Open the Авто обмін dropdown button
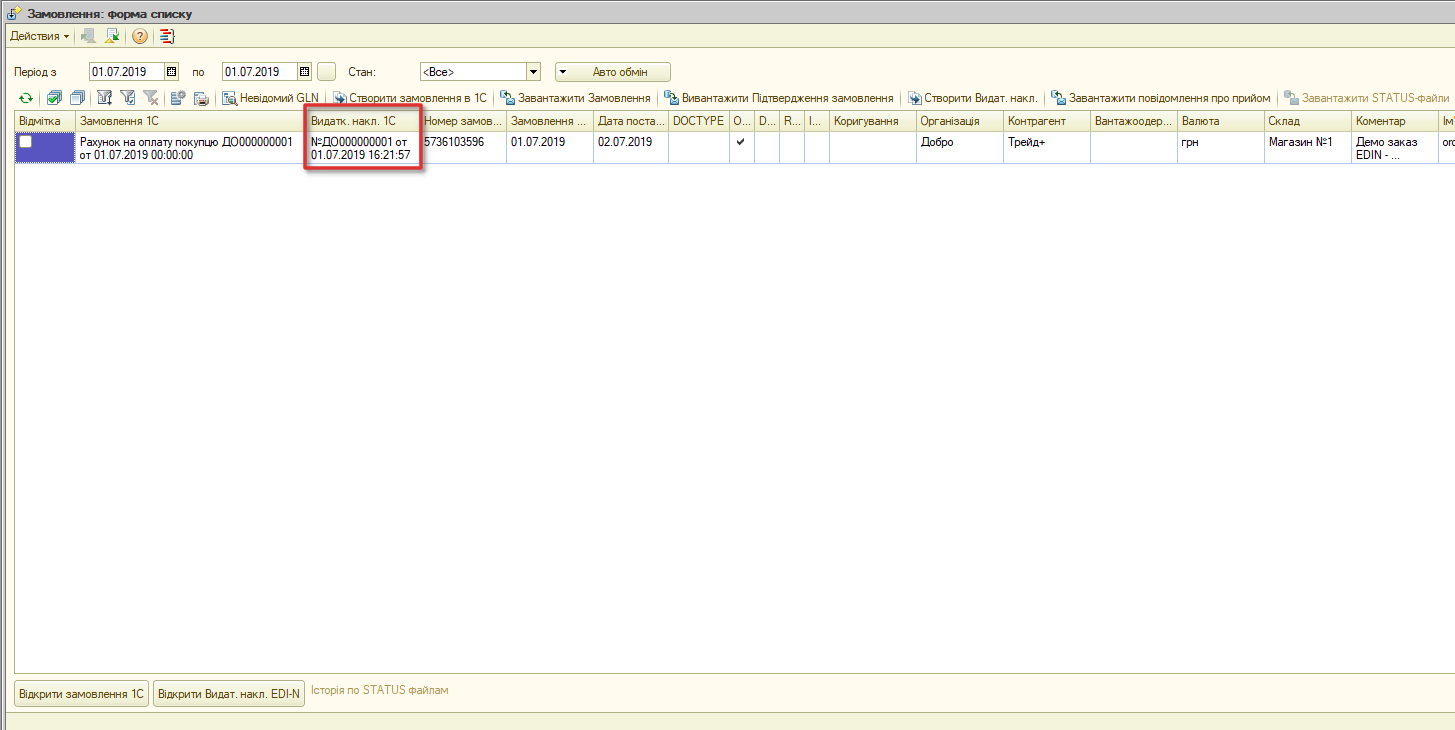The image size is (1455, 730). (x=612, y=72)
